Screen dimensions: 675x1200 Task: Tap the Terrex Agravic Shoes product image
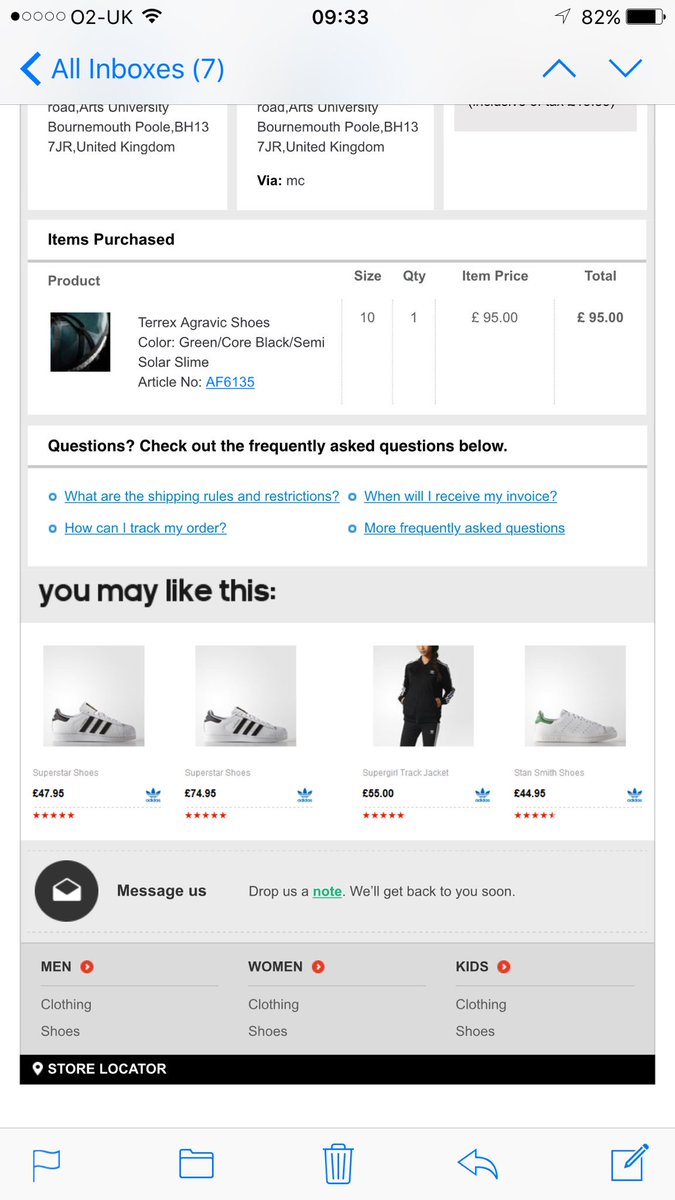(x=80, y=342)
